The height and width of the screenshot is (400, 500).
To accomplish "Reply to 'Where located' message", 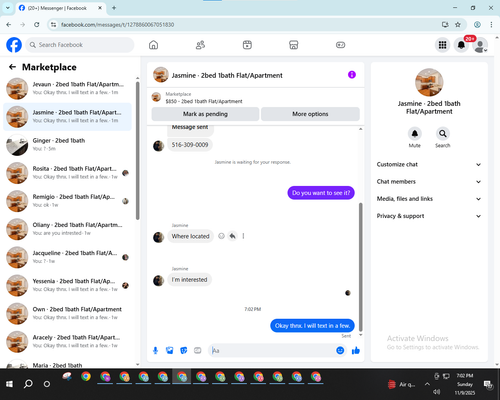I will (232, 236).
